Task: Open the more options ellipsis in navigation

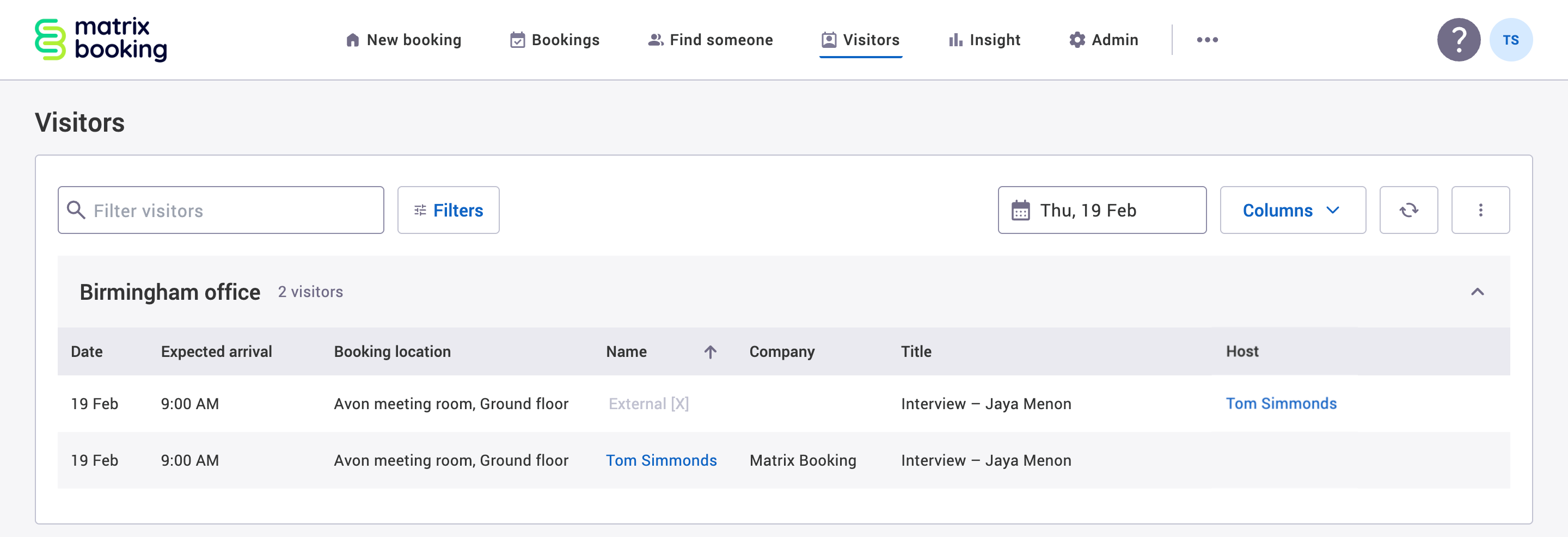Action: click(x=1207, y=40)
